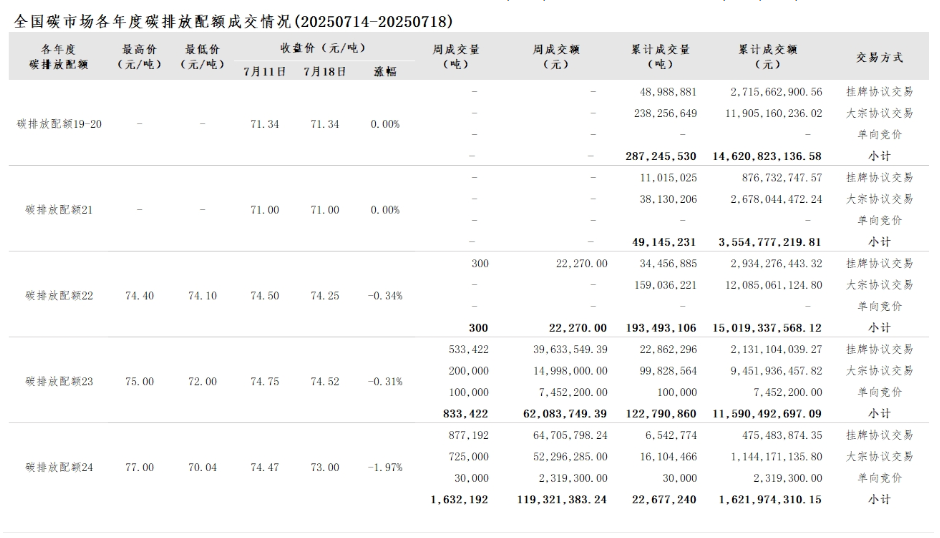Viewport: 940px width, 538px height.
Task: Click the 周成交额 column header
Action: 557,56
